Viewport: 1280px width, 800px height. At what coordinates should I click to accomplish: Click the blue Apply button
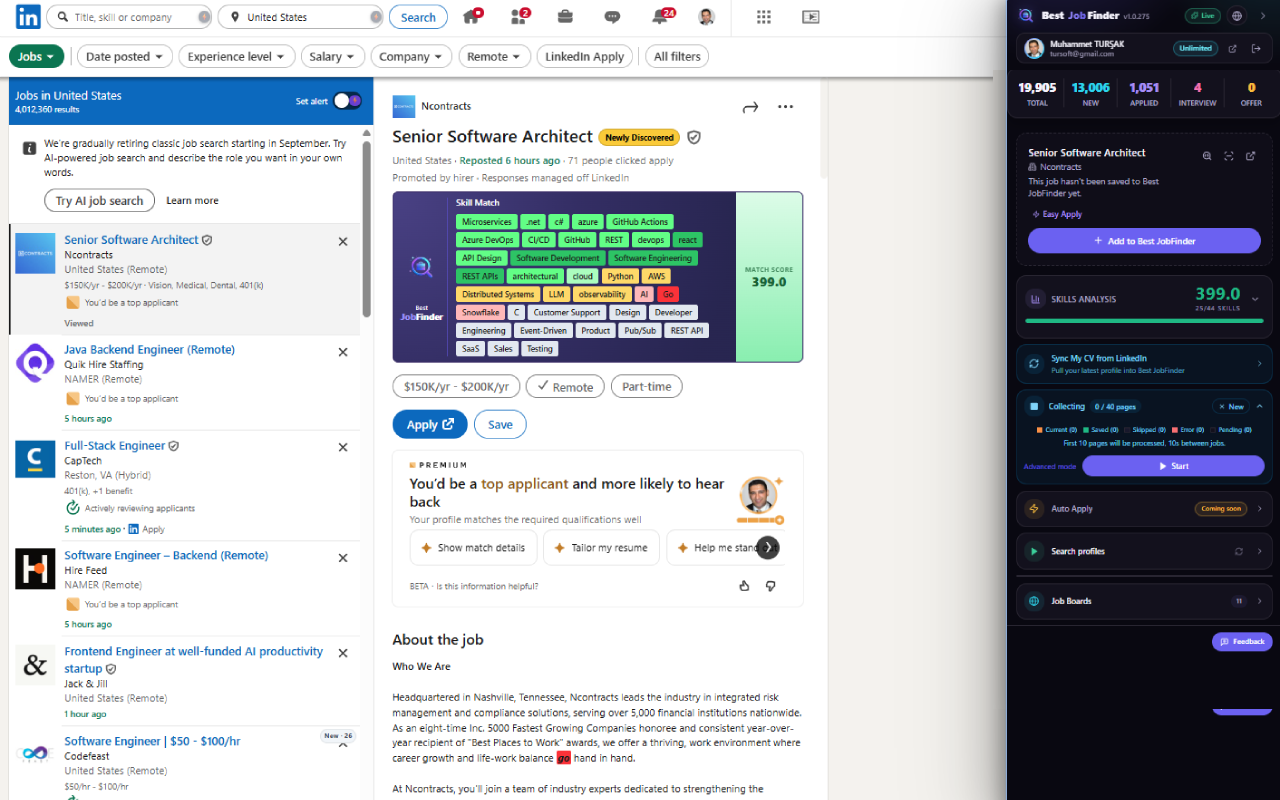coord(430,424)
